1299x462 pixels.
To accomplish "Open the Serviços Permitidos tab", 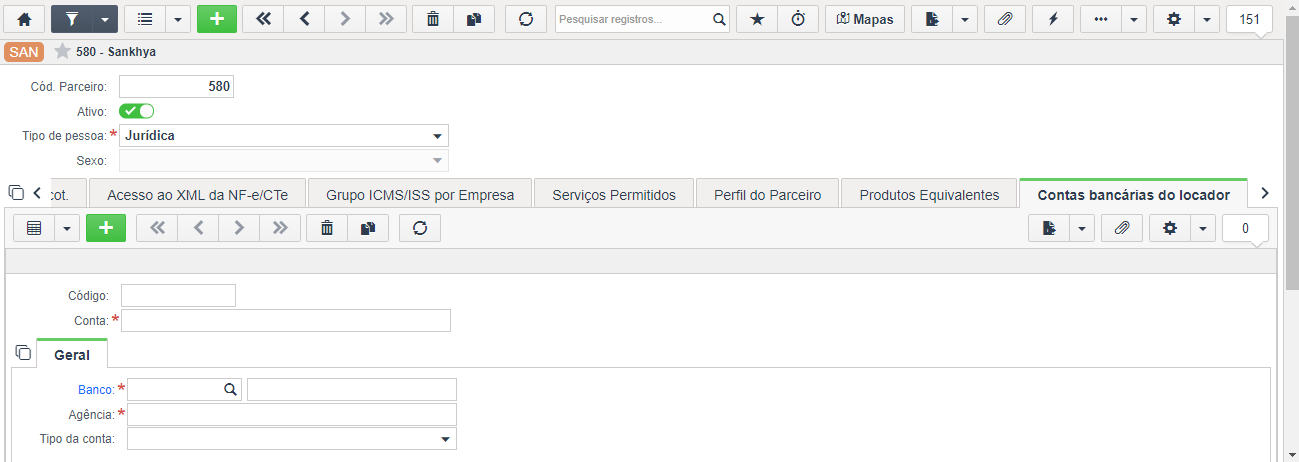I will click(x=614, y=195).
